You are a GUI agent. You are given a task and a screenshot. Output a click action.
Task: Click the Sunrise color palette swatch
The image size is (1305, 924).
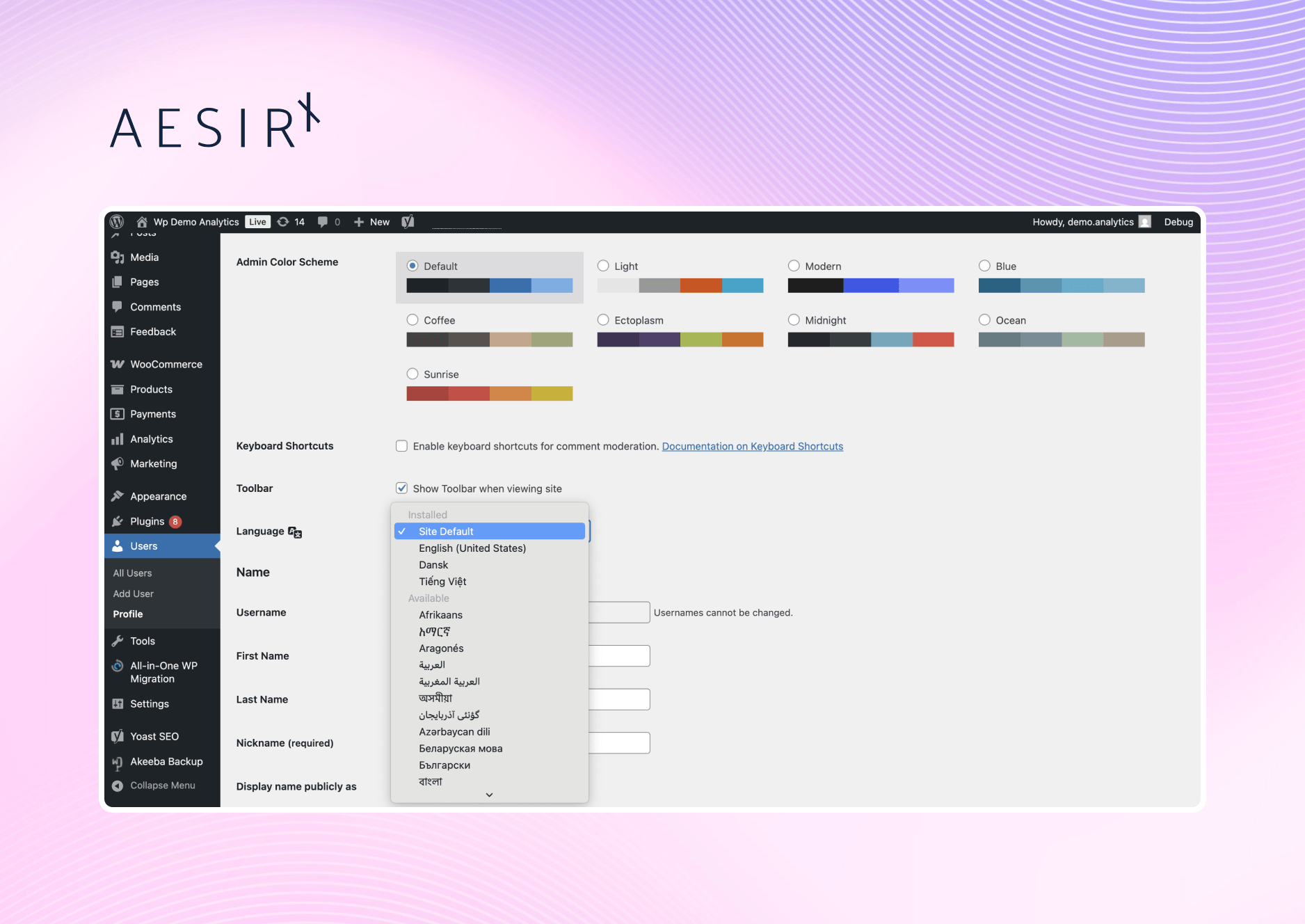click(x=489, y=393)
